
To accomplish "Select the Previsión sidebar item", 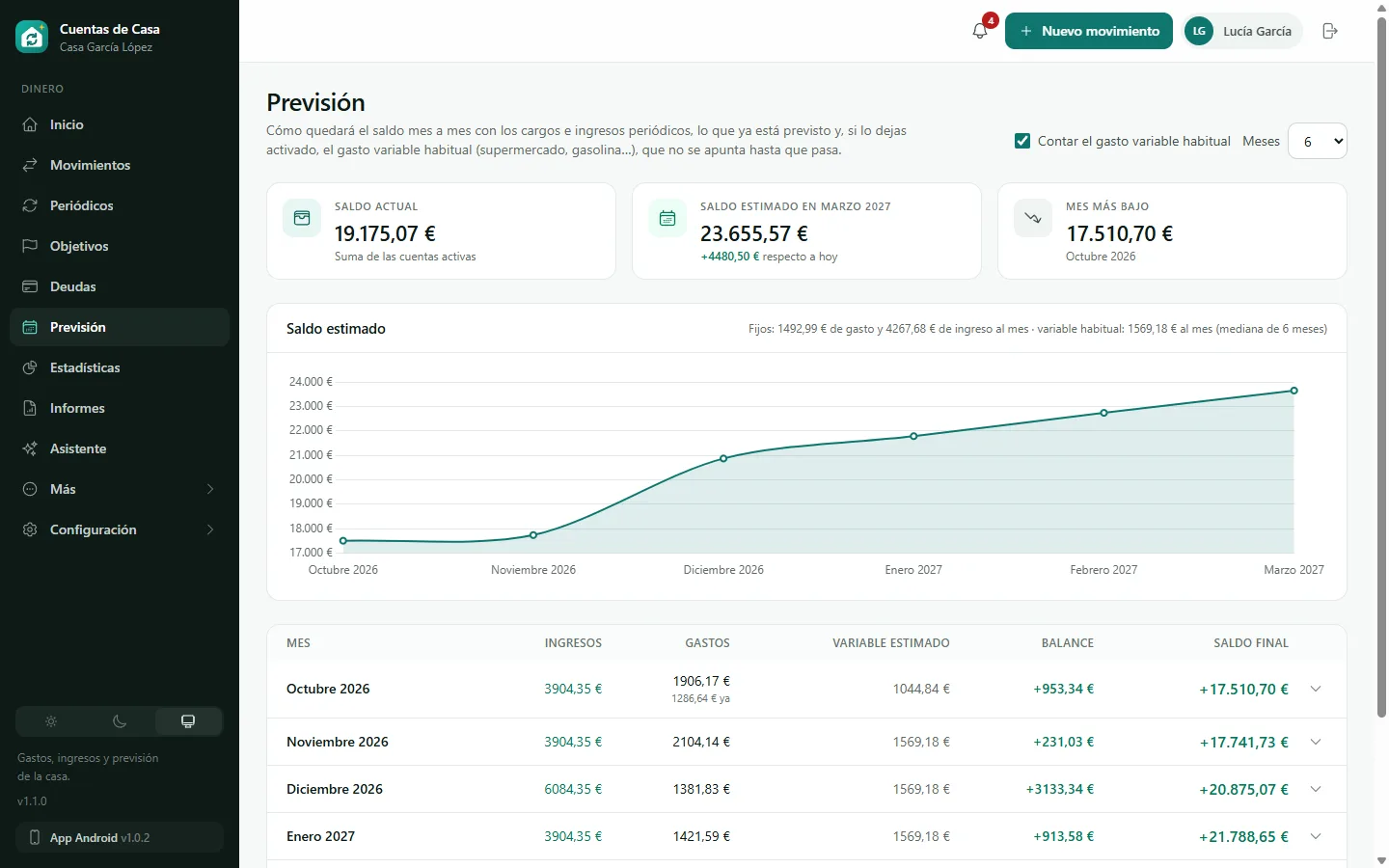I will 120,327.
